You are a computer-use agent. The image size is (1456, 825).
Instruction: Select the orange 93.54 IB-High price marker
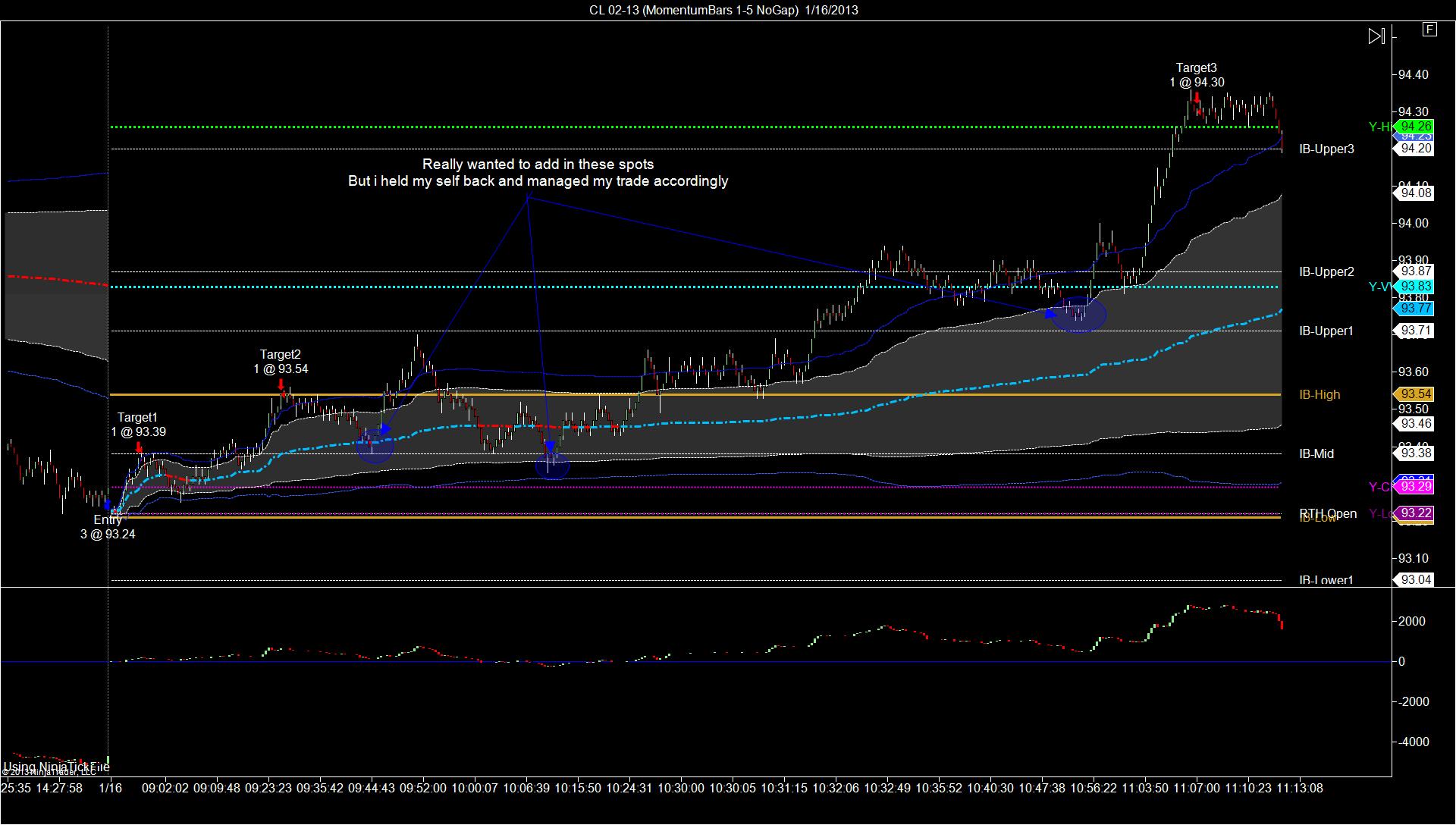point(1414,394)
